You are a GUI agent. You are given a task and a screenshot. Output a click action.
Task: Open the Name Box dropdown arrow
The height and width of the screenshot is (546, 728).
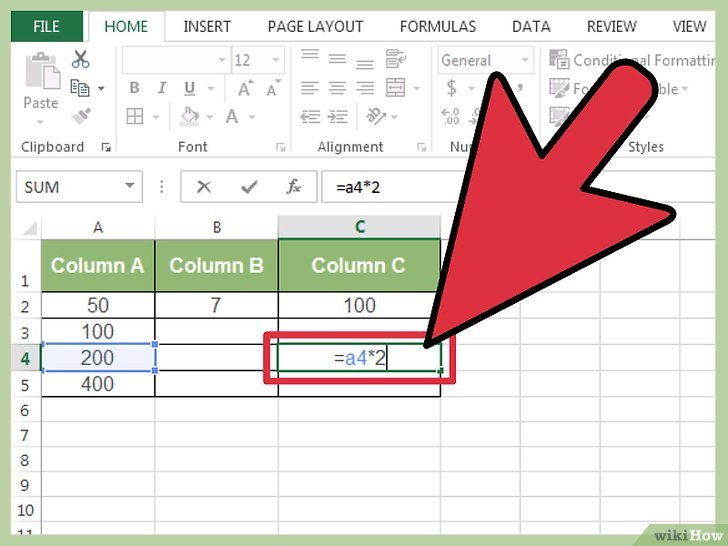(130, 186)
